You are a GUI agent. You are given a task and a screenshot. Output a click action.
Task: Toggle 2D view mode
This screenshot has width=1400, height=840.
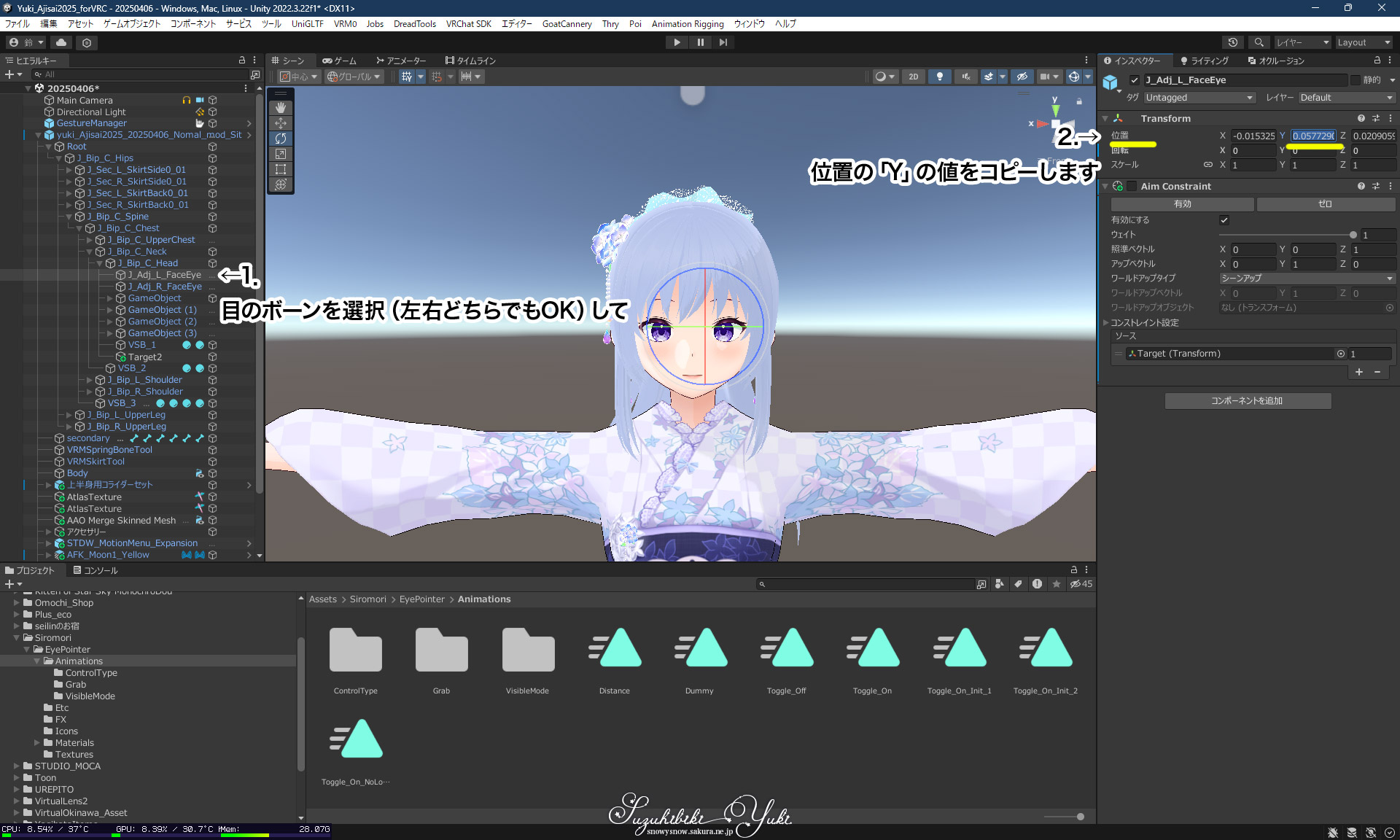913,77
